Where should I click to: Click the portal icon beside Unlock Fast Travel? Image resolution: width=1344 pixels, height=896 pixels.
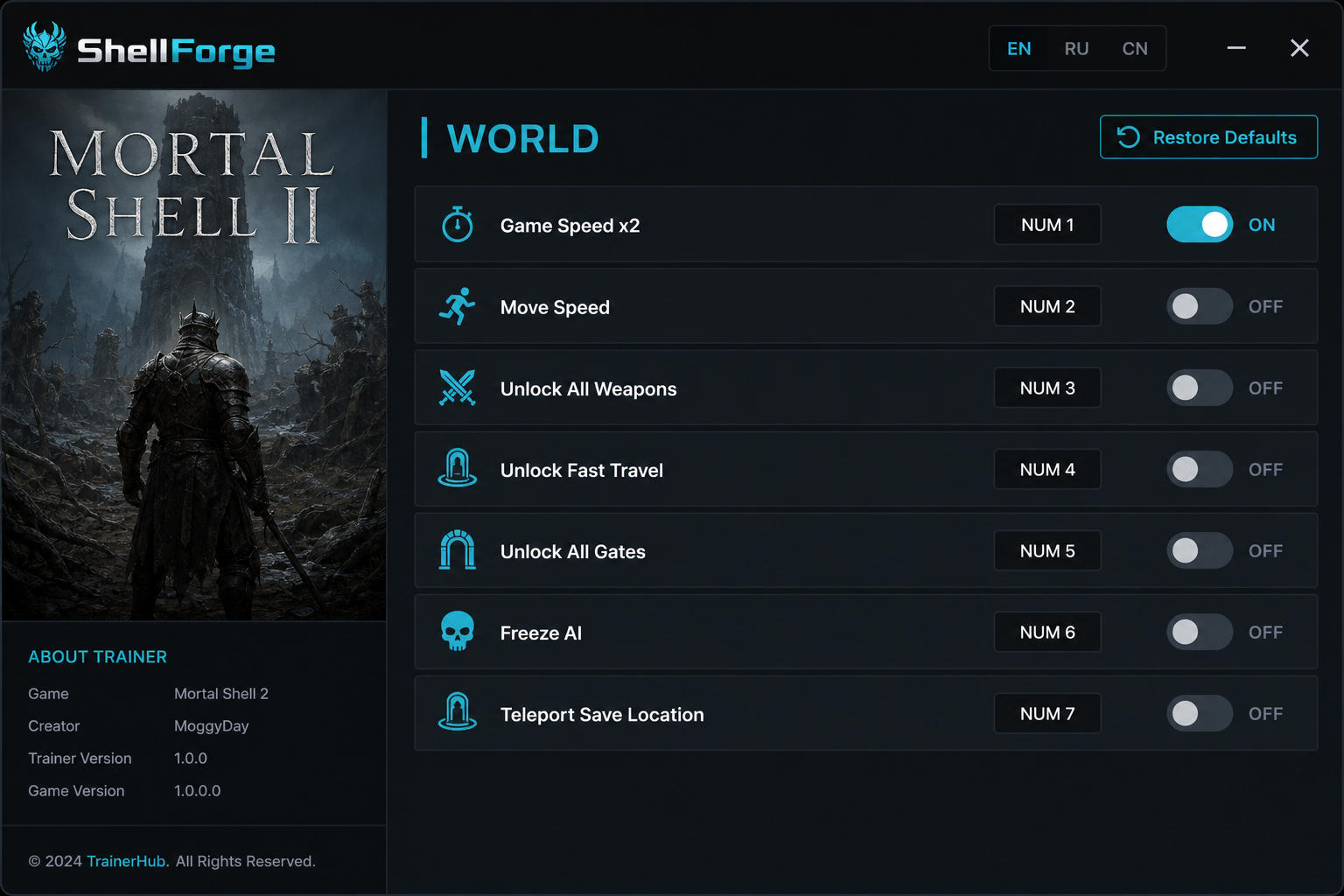point(457,468)
